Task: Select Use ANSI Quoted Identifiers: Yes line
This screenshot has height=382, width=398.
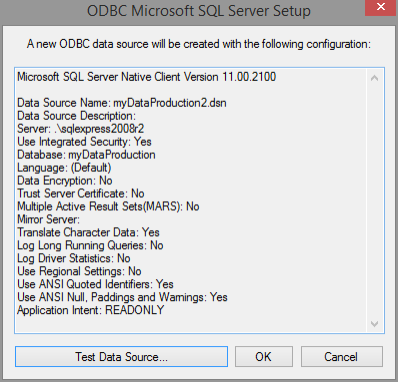Action: point(95,284)
